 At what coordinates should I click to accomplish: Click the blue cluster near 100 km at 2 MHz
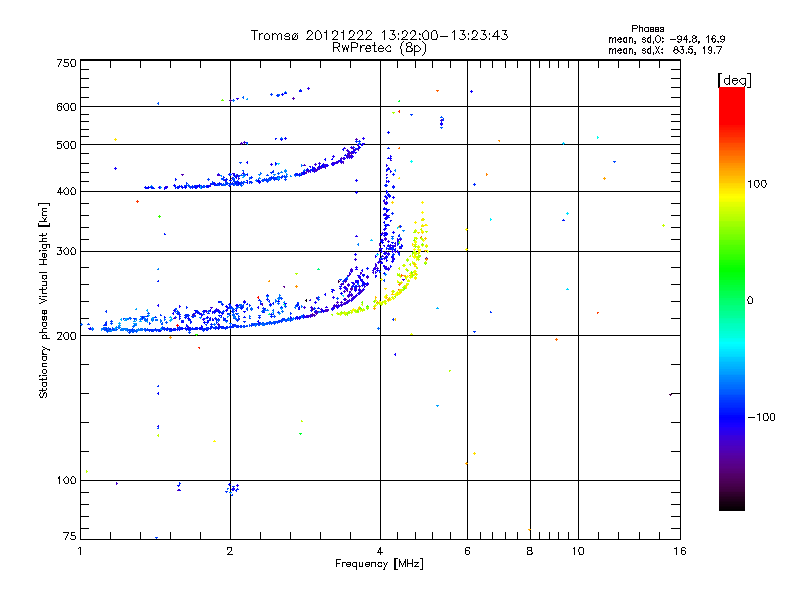pyautogui.click(x=232, y=489)
